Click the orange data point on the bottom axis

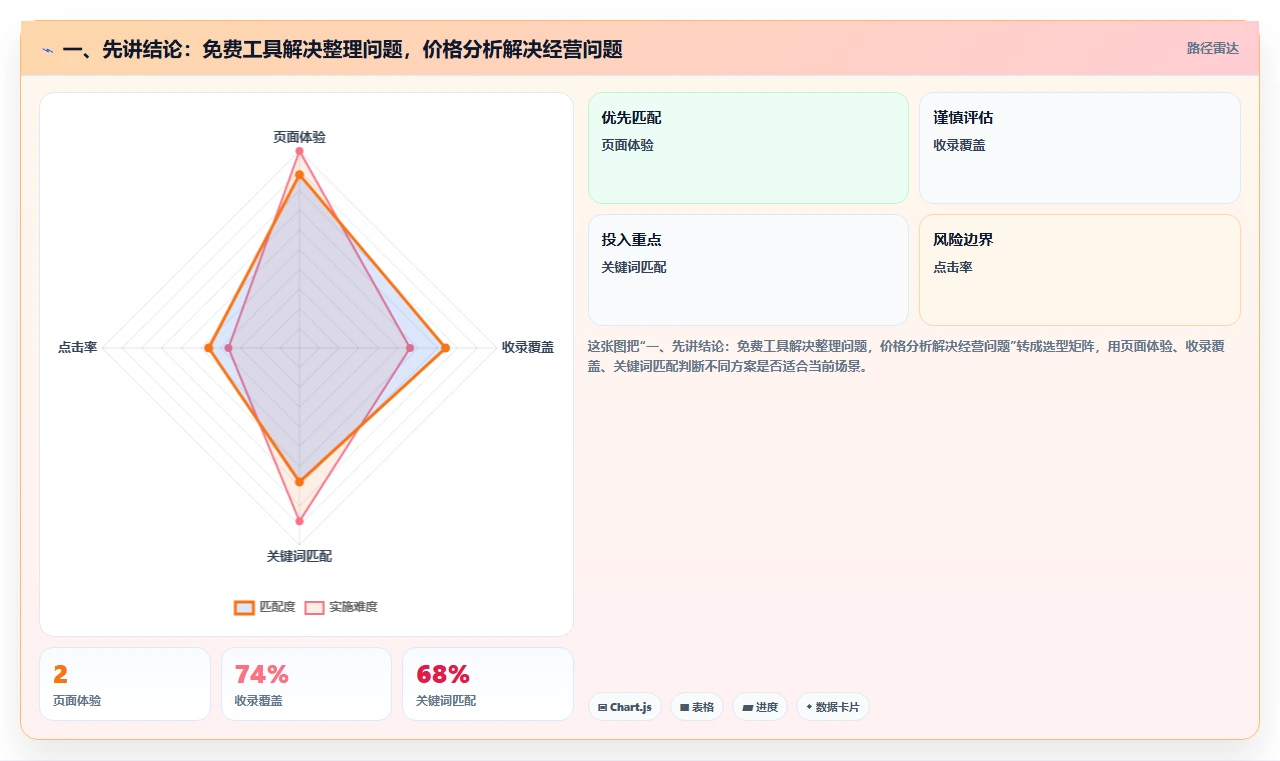click(x=299, y=482)
